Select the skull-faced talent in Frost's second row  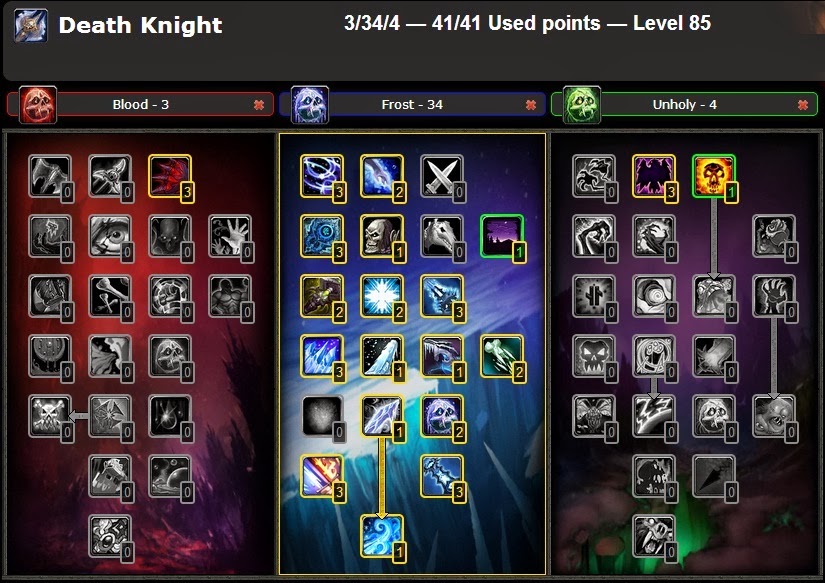pos(382,236)
